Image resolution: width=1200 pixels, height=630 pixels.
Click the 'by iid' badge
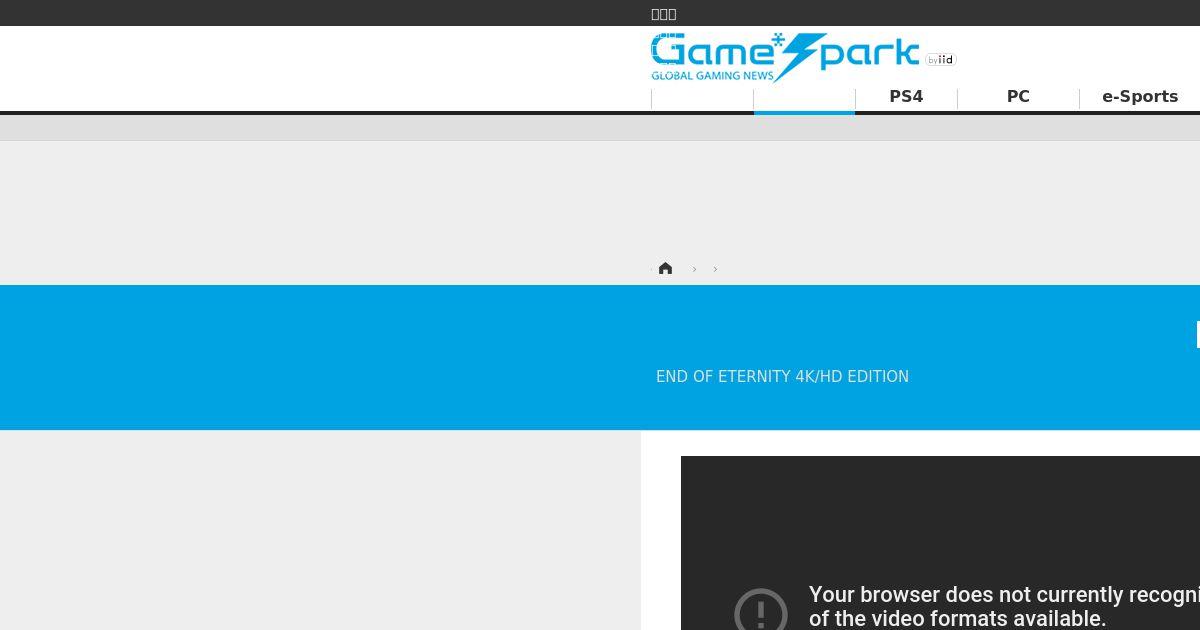click(x=941, y=60)
